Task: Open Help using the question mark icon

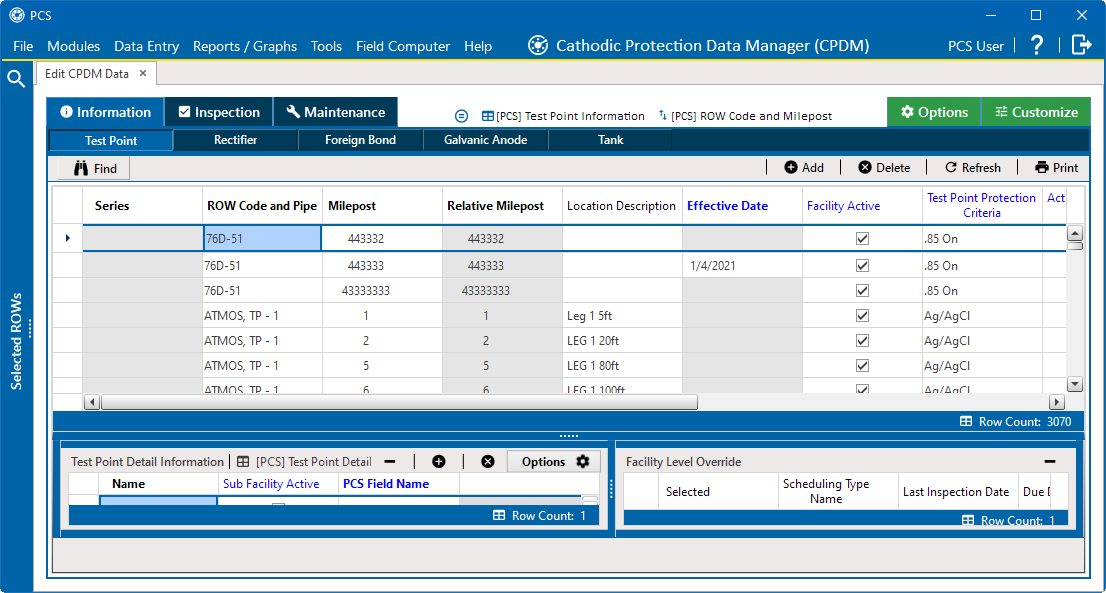Action: (x=1036, y=45)
